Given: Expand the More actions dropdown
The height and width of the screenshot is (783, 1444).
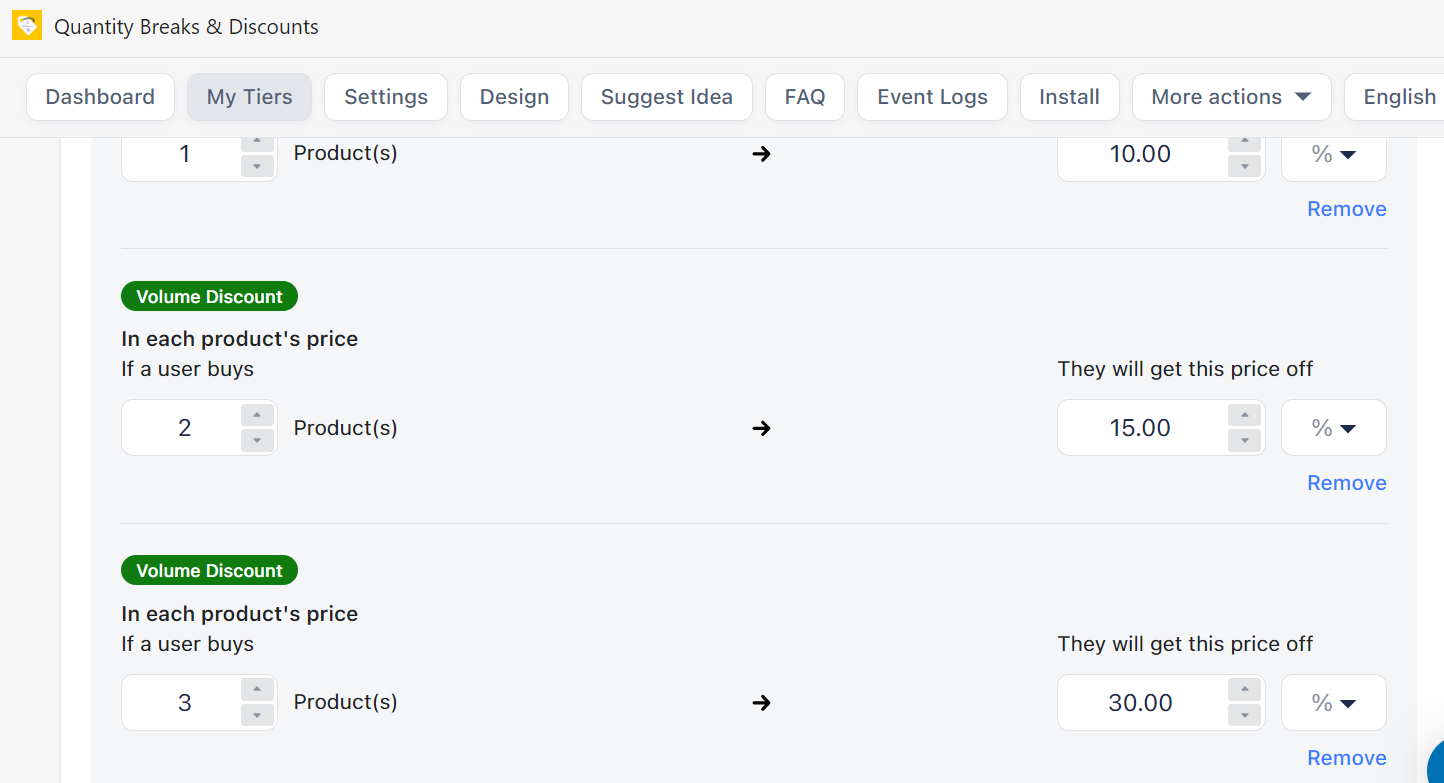Looking at the screenshot, I should [1231, 97].
